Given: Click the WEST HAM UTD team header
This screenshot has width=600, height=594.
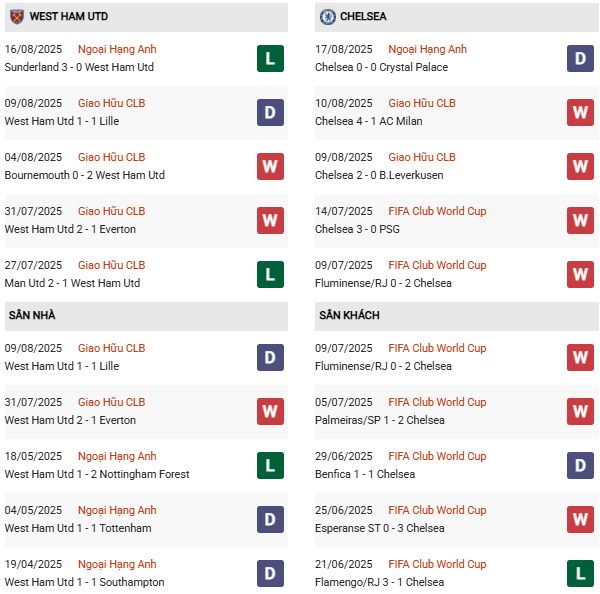Looking at the screenshot, I should 69,17.
